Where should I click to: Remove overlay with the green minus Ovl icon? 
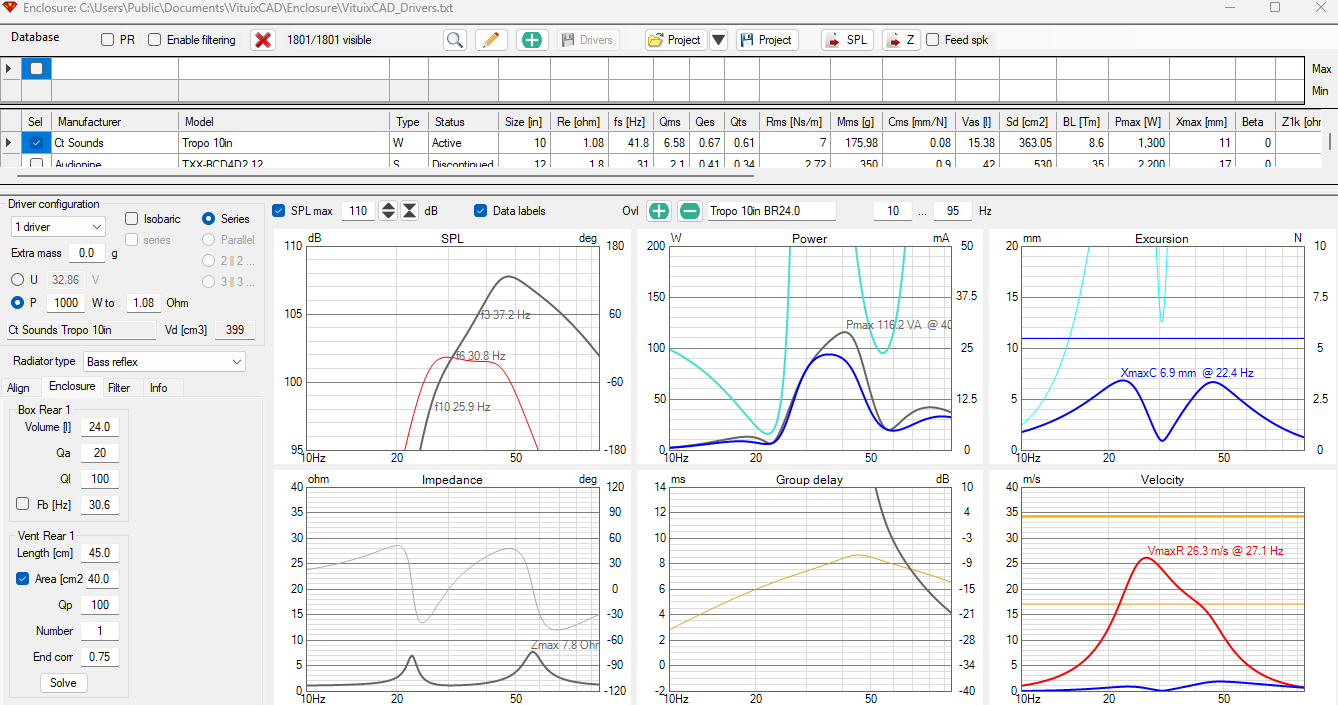point(690,211)
